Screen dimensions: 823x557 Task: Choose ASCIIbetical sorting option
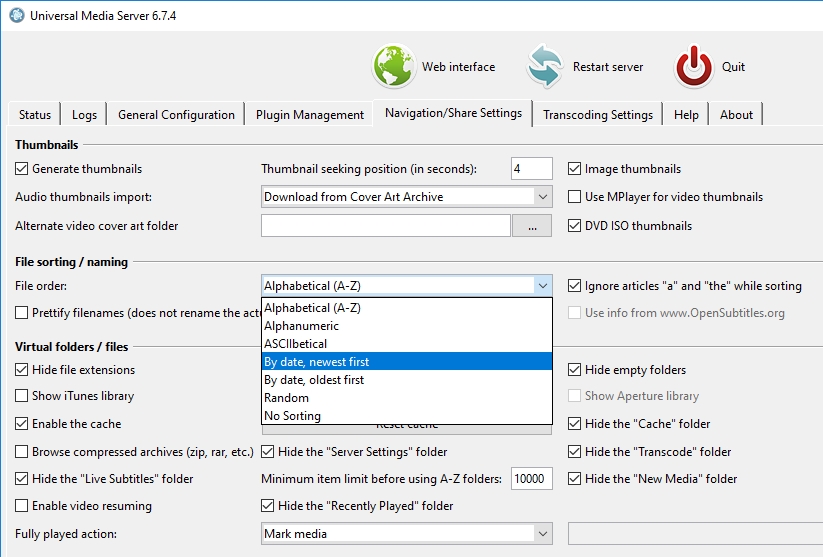click(407, 343)
